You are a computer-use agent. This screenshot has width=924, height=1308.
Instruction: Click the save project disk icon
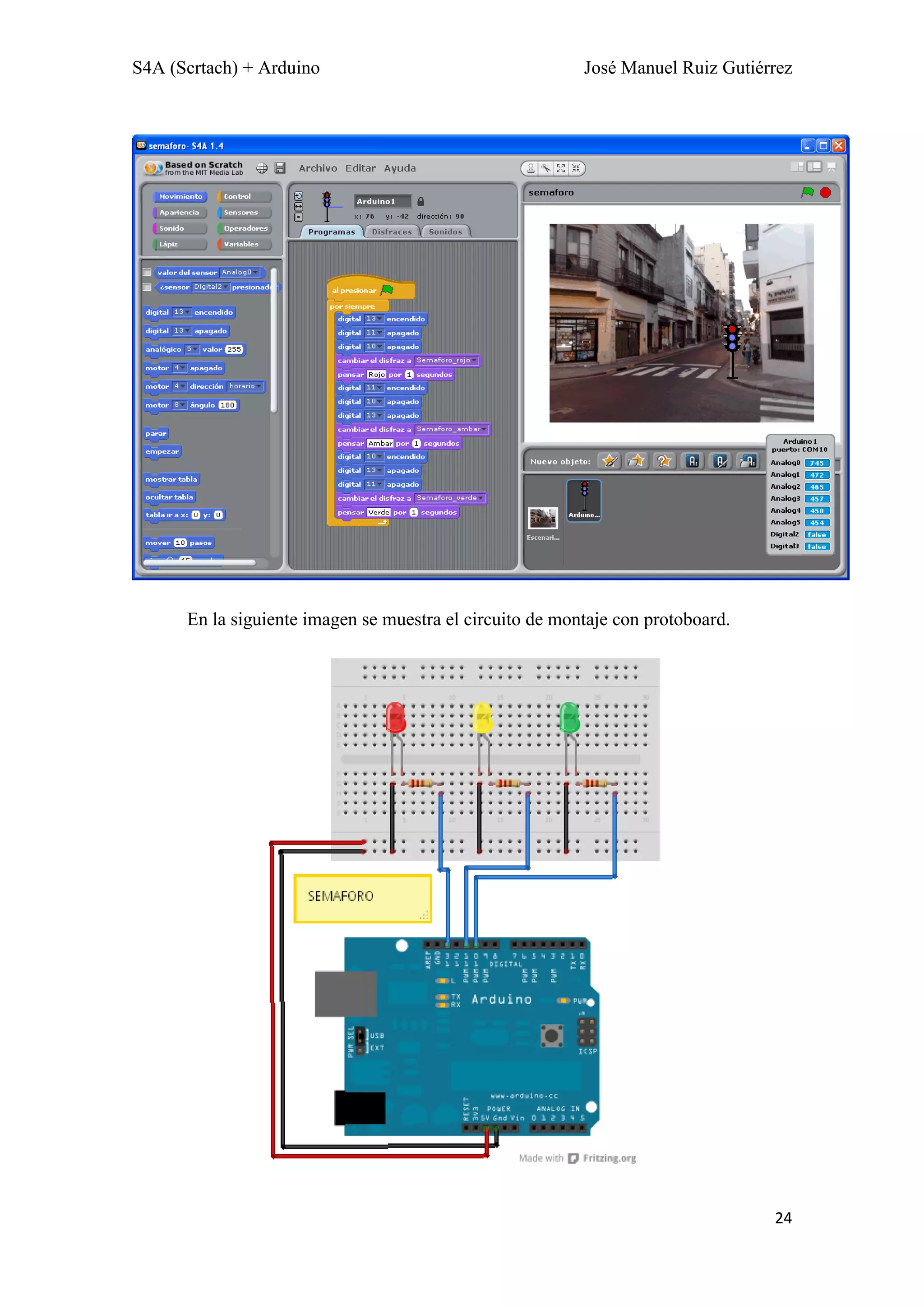click(x=280, y=168)
